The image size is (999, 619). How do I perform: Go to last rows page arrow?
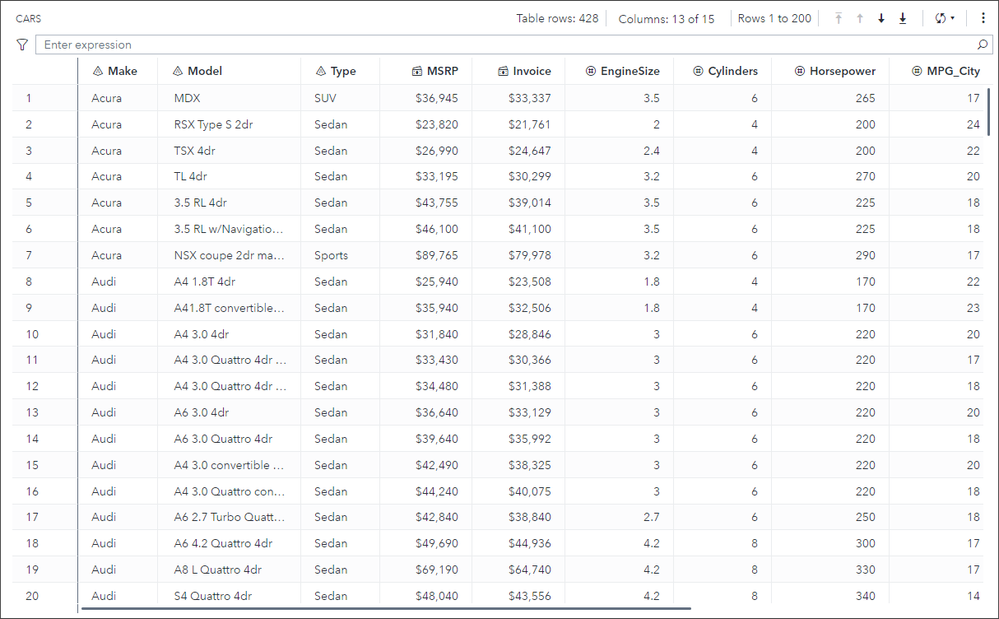click(x=903, y=18)
